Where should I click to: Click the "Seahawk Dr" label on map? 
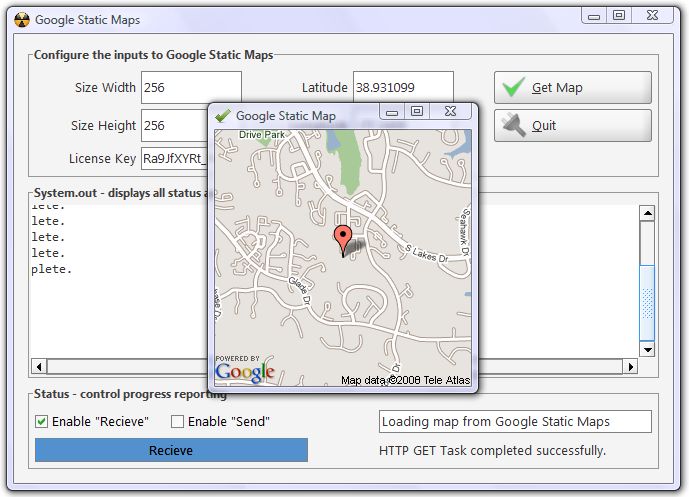pos(464,233)
